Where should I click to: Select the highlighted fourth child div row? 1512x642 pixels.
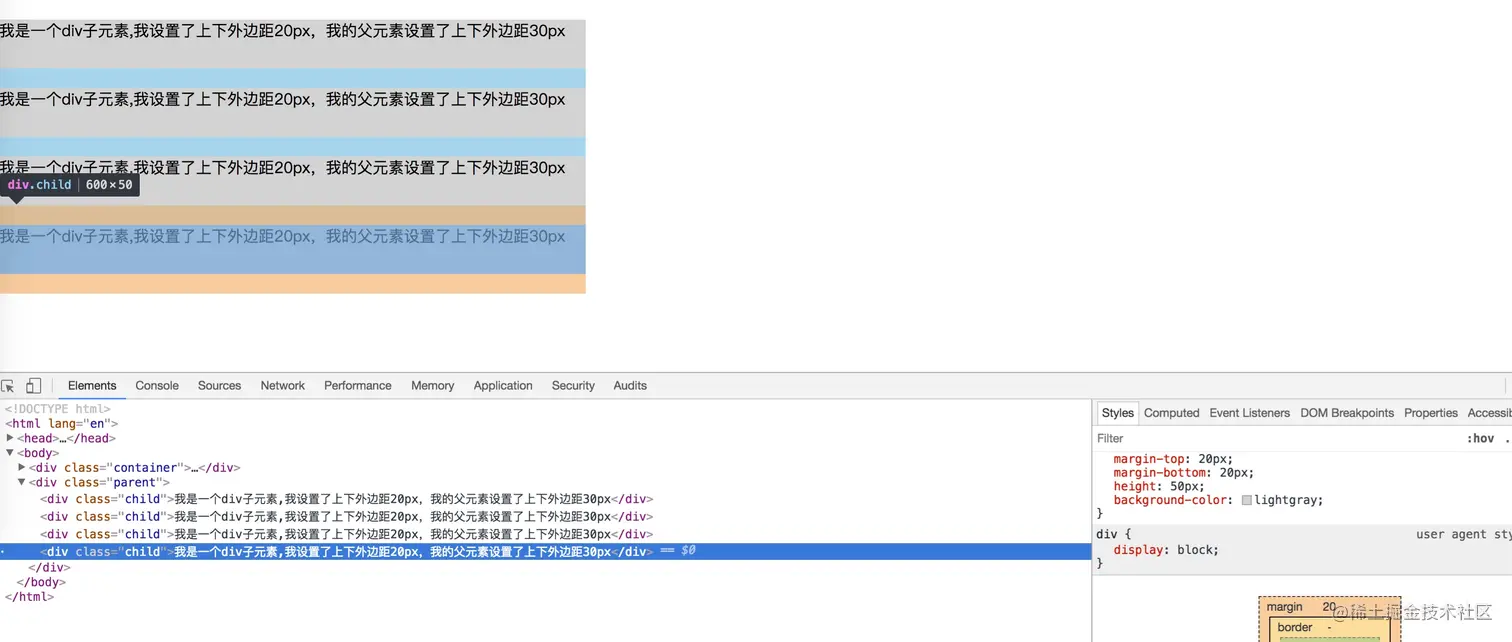[x=545, y=551]
